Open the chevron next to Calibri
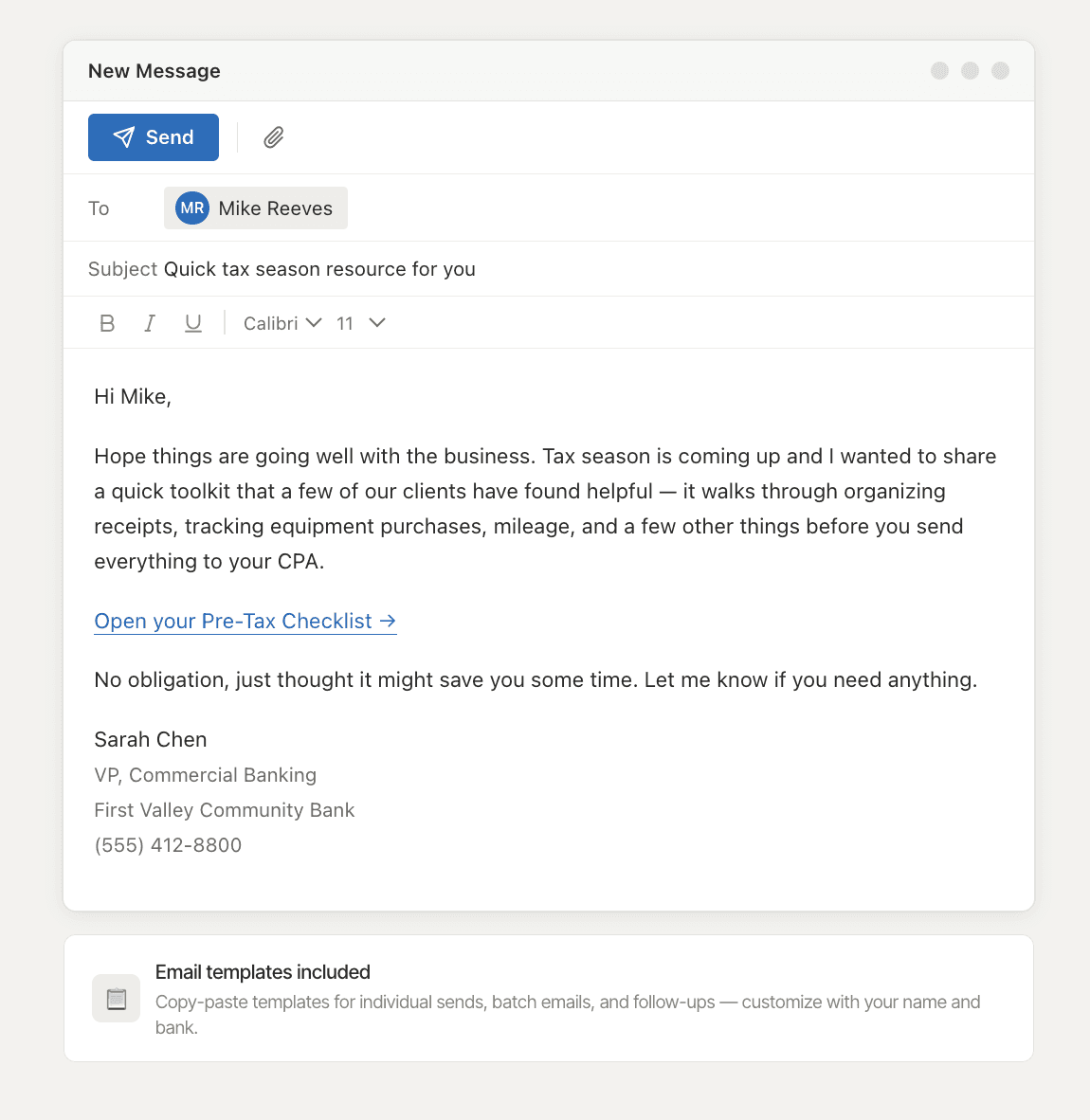The width and height of the screenshot is (1090, 1120). pyautogui.click(x=314, y=323)
